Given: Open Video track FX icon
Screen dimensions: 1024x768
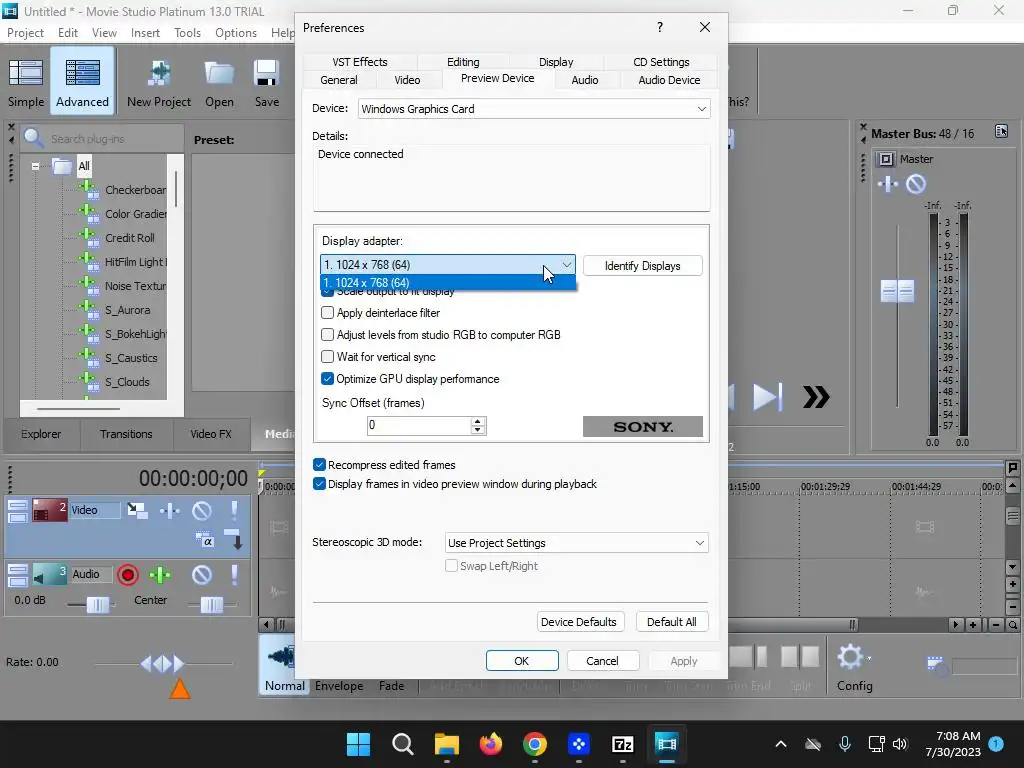Looking at the screenshot, I should tap(170, 510).
